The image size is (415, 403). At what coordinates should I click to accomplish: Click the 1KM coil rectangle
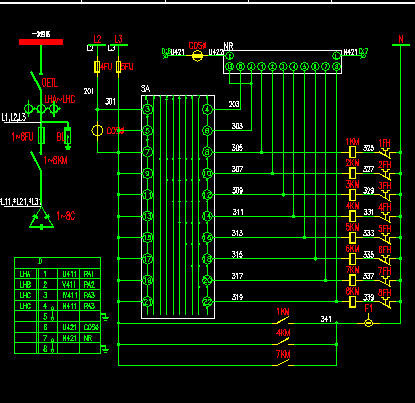(x=352, y=152)
